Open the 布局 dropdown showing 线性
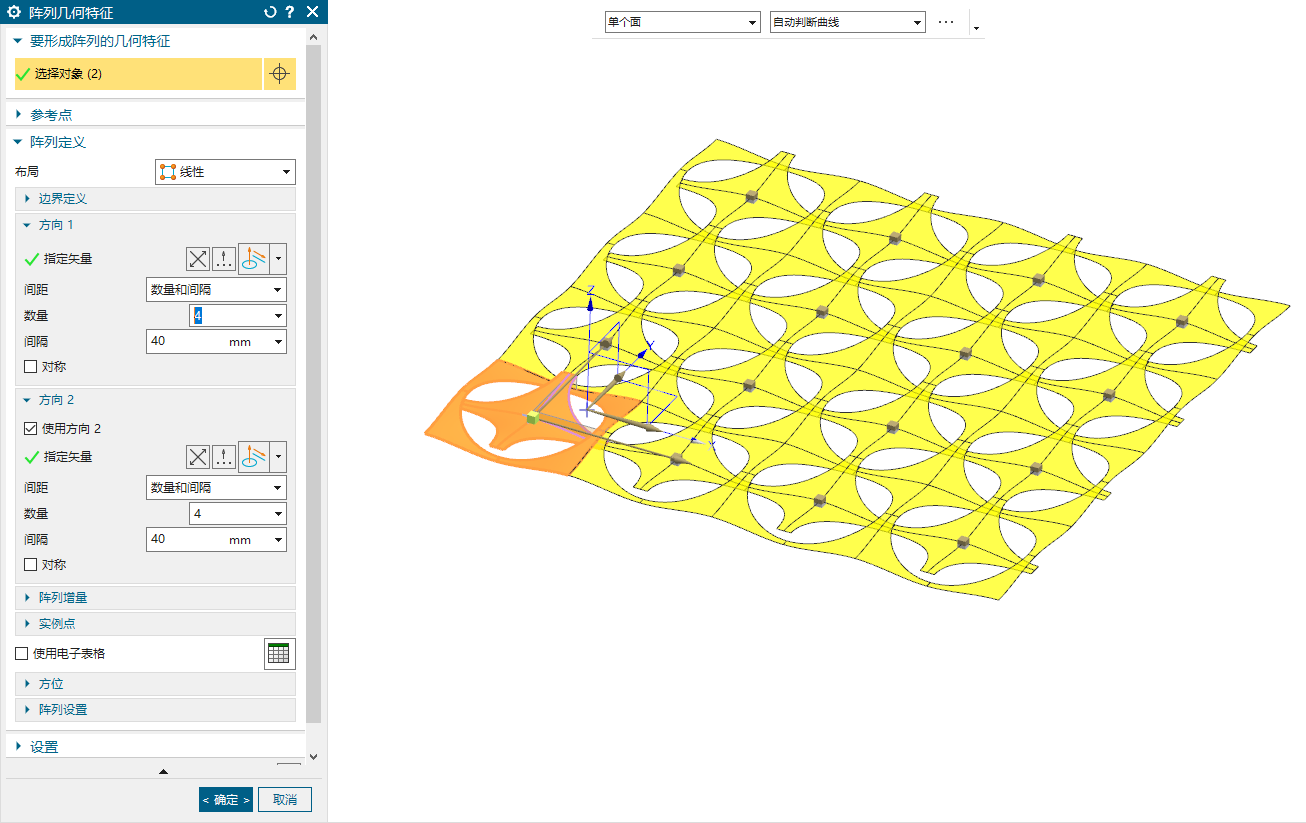The height and width of the screenshot is (823, 1306). [225, 172]
